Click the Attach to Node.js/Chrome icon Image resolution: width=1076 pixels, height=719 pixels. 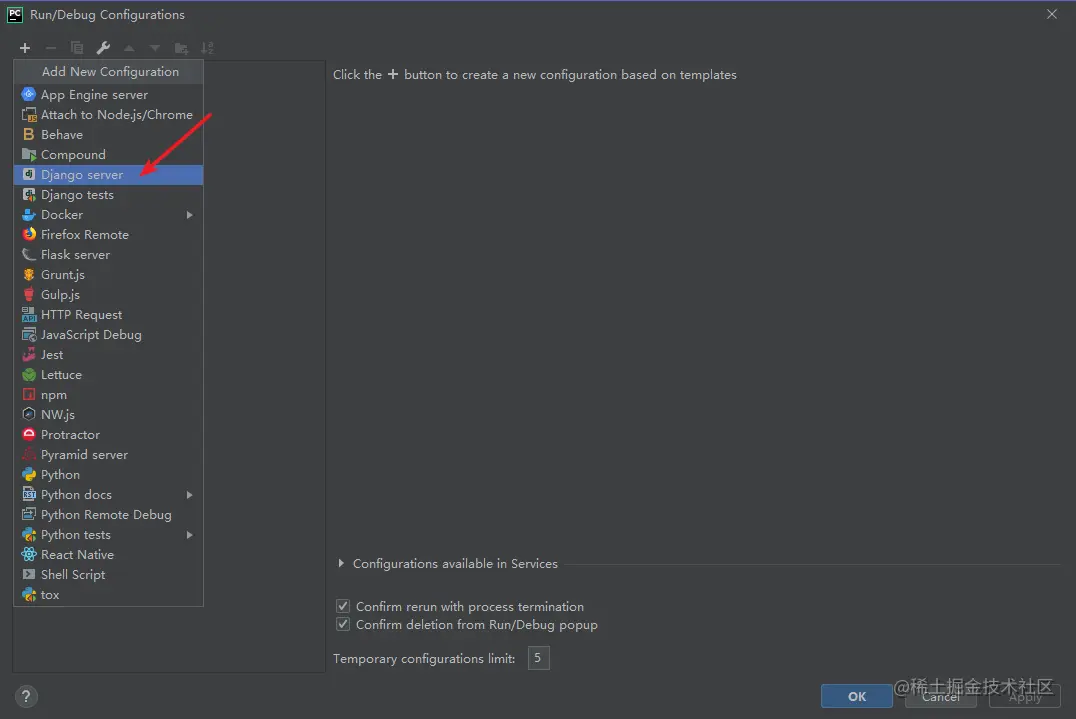(29, 115)
